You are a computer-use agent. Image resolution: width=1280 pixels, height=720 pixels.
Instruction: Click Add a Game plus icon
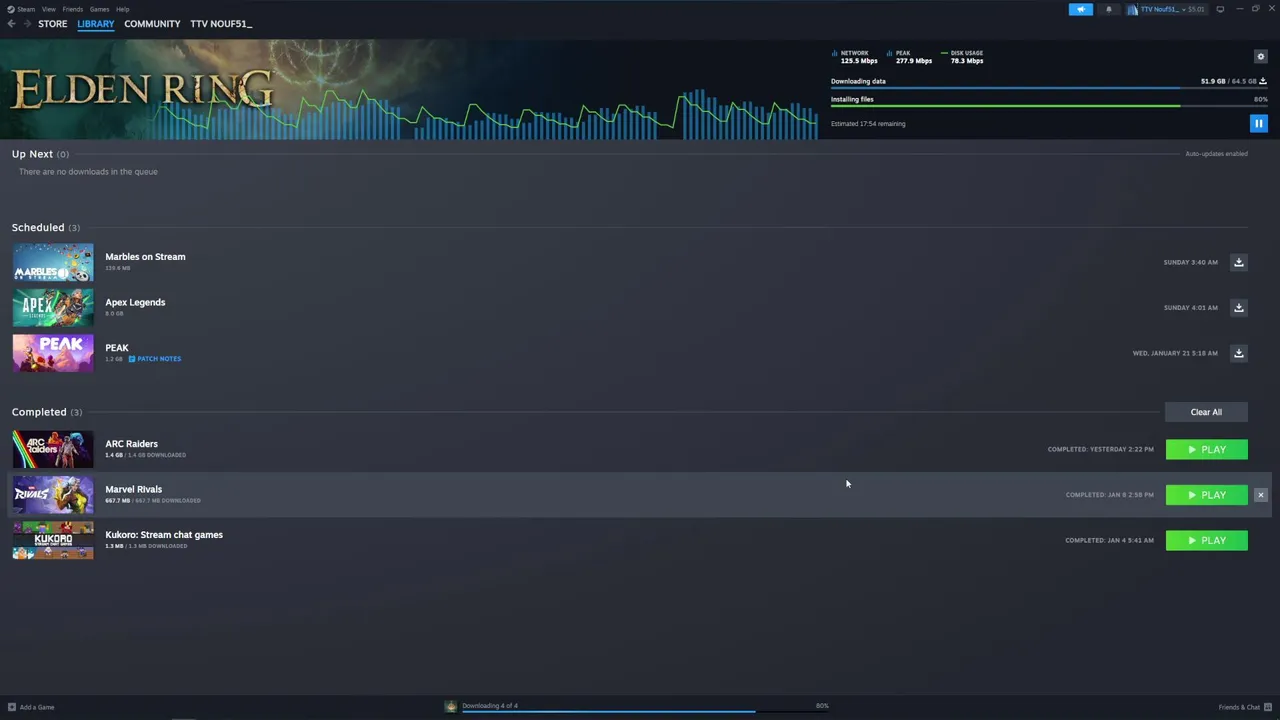tap(12, 707)
